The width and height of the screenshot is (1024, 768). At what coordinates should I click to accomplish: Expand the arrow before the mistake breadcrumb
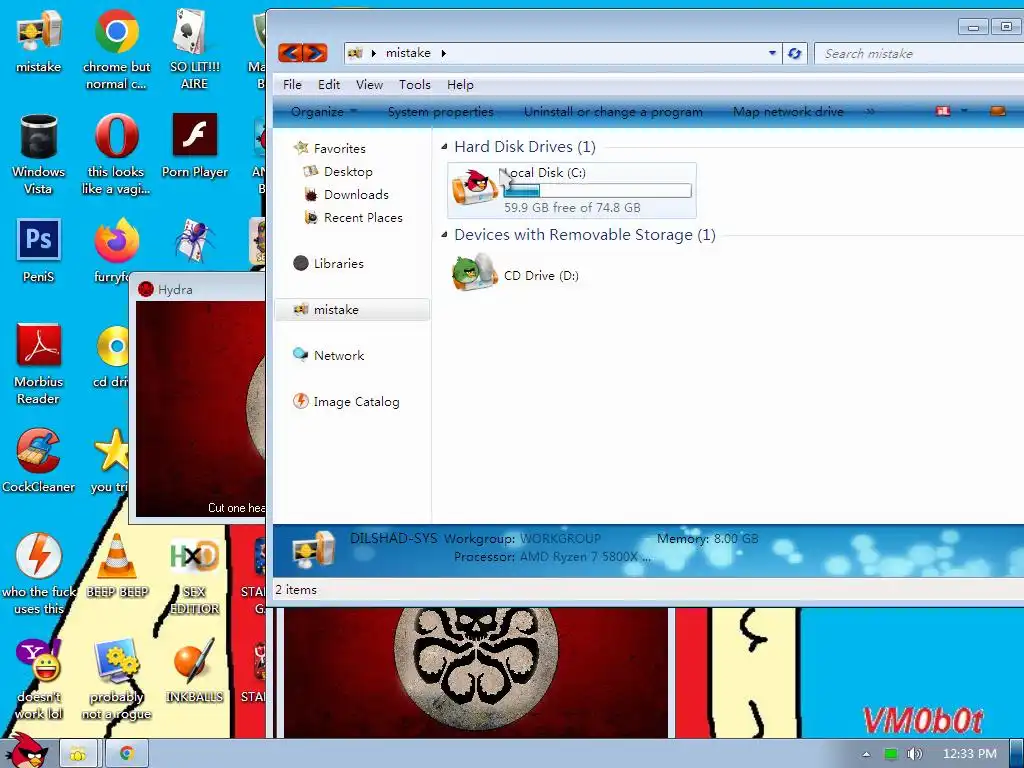(x=373, y=53)
